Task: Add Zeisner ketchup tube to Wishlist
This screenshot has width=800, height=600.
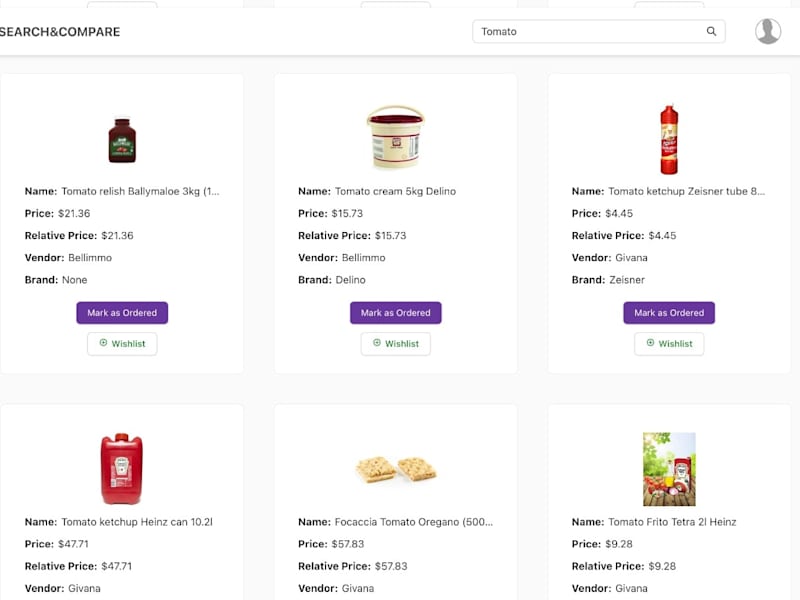Action: tap(669, 344)
